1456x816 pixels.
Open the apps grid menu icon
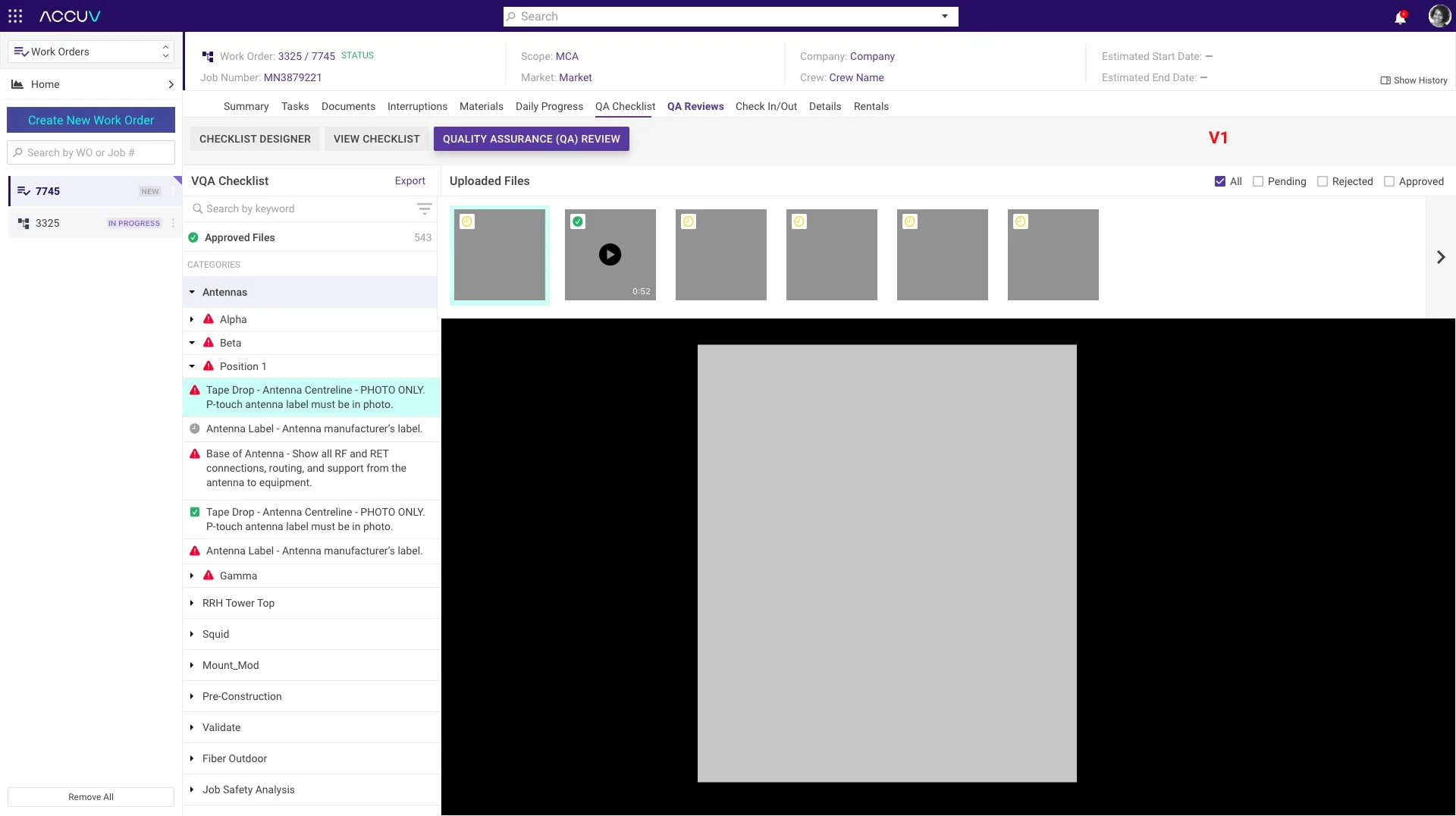point(15,16)
